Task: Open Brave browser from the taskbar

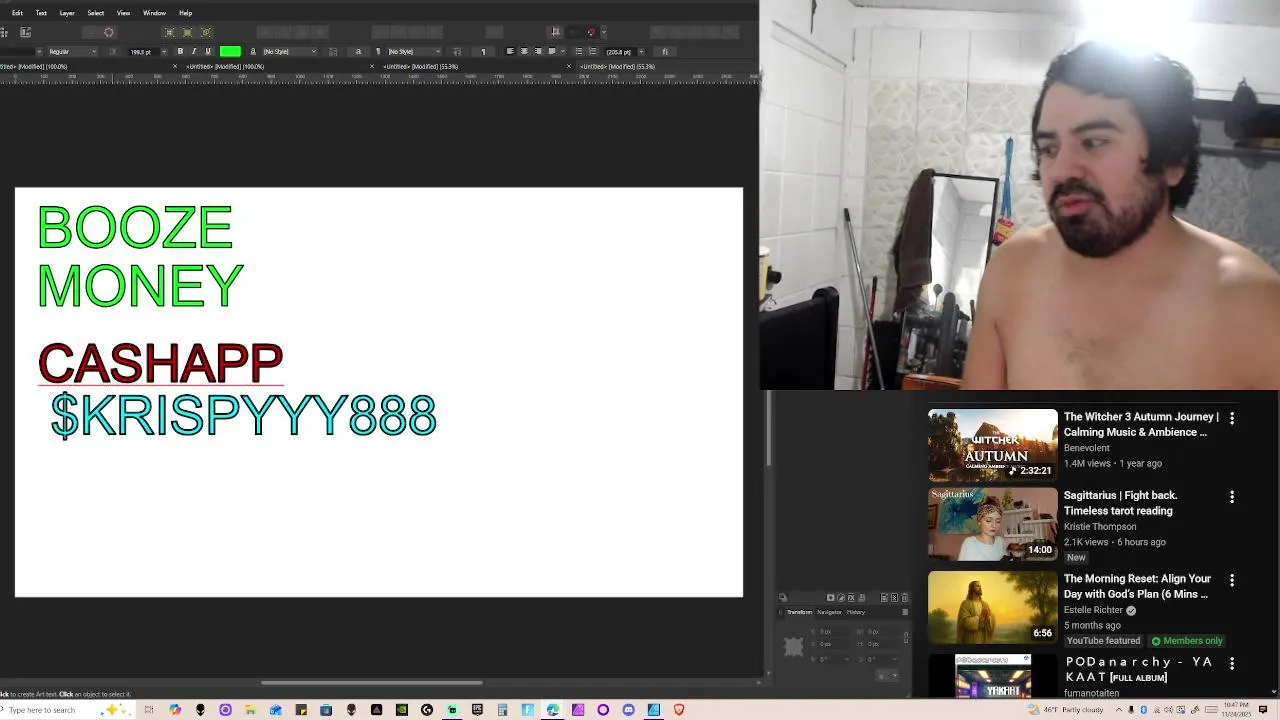Action: pyautogui.click(x=680, y=710)
